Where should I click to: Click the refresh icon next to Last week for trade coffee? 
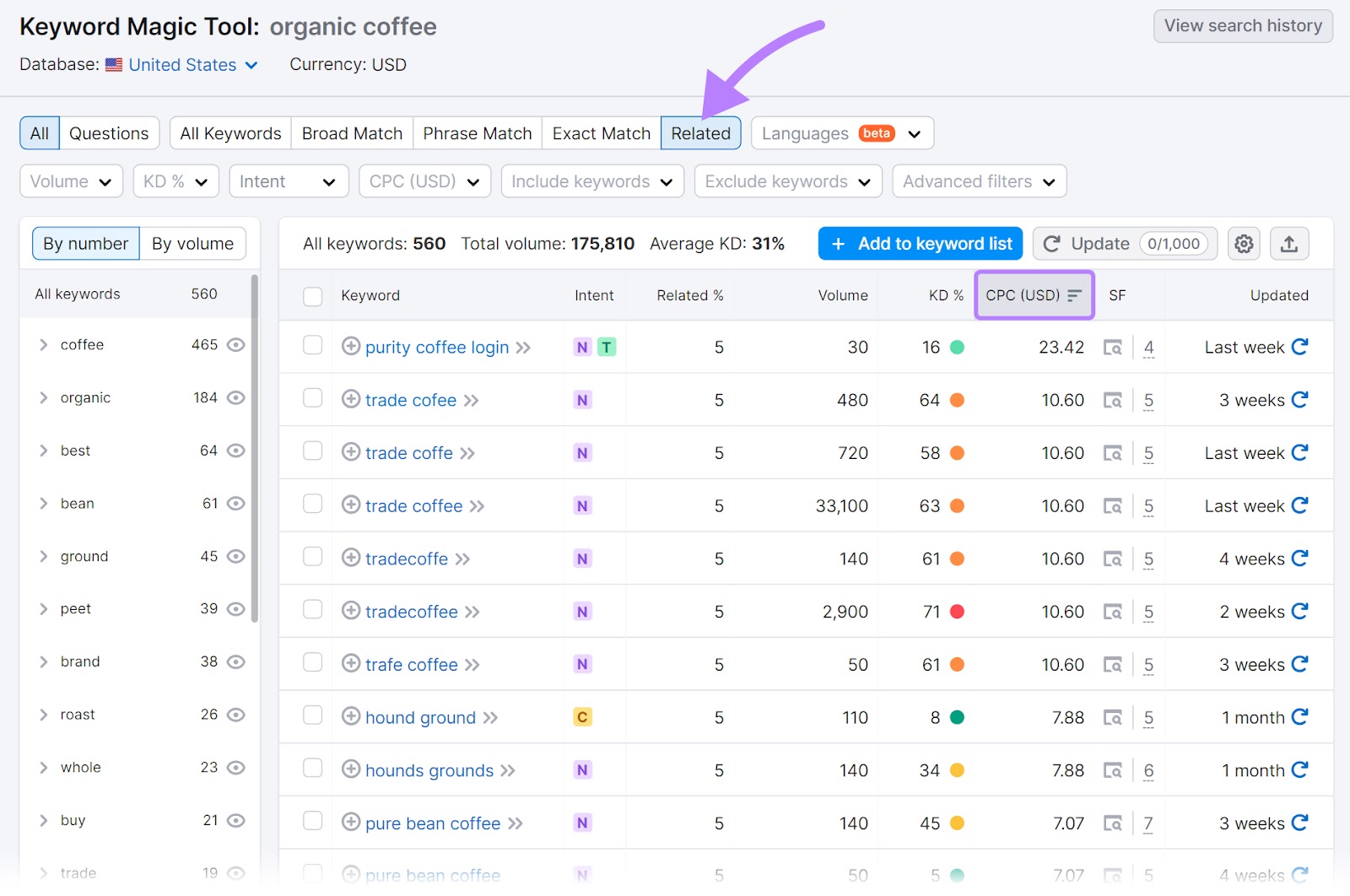[x=1301, y=505]
